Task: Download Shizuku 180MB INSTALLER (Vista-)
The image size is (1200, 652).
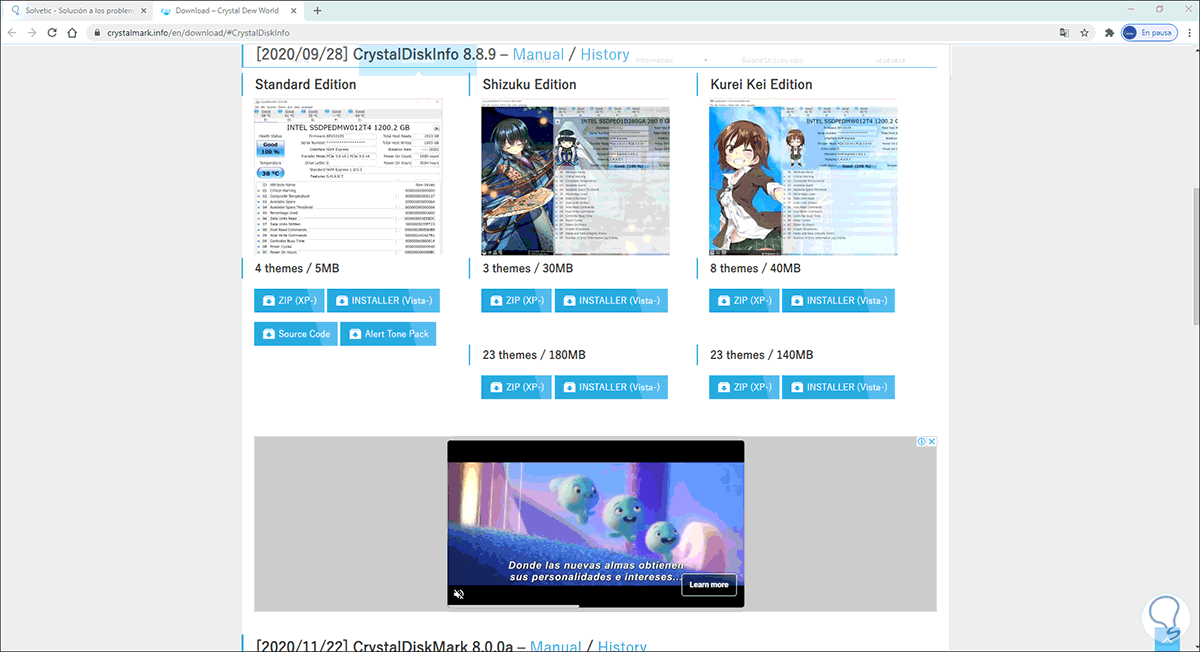Action: tap(611, 387)
